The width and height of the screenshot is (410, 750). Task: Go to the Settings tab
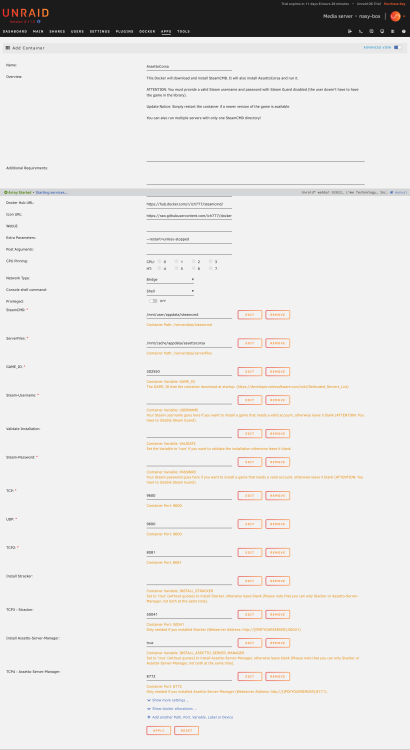pos(100,32)
